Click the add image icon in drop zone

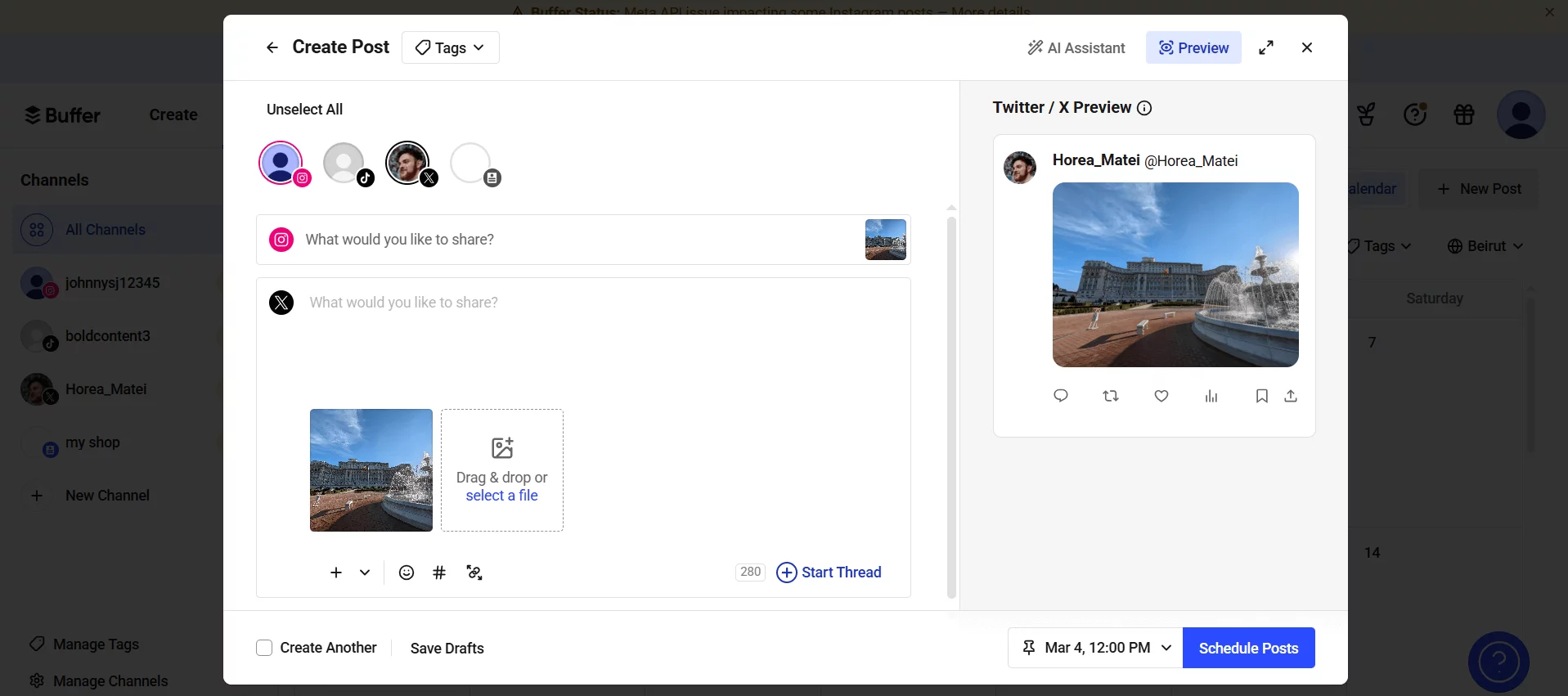point(502,447)
